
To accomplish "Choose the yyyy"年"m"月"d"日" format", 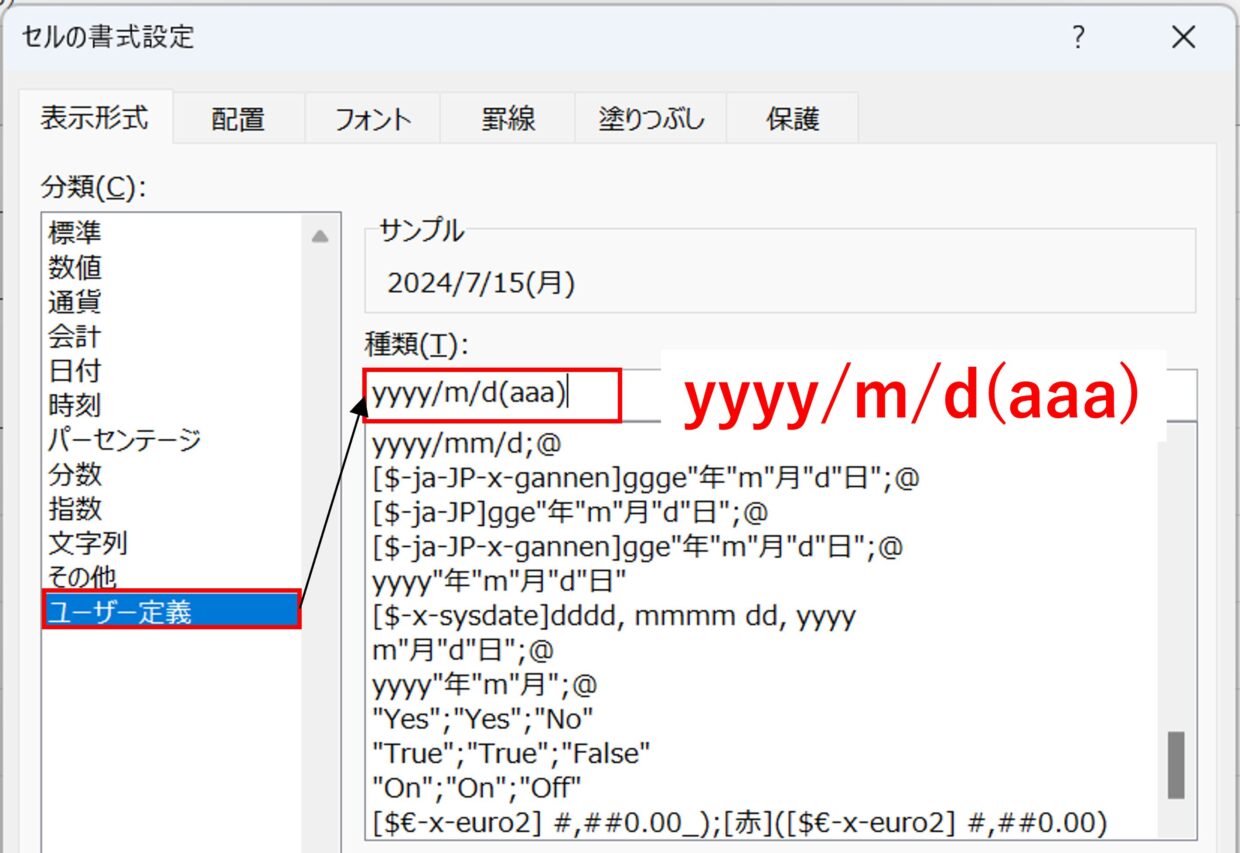I will 499,582.
